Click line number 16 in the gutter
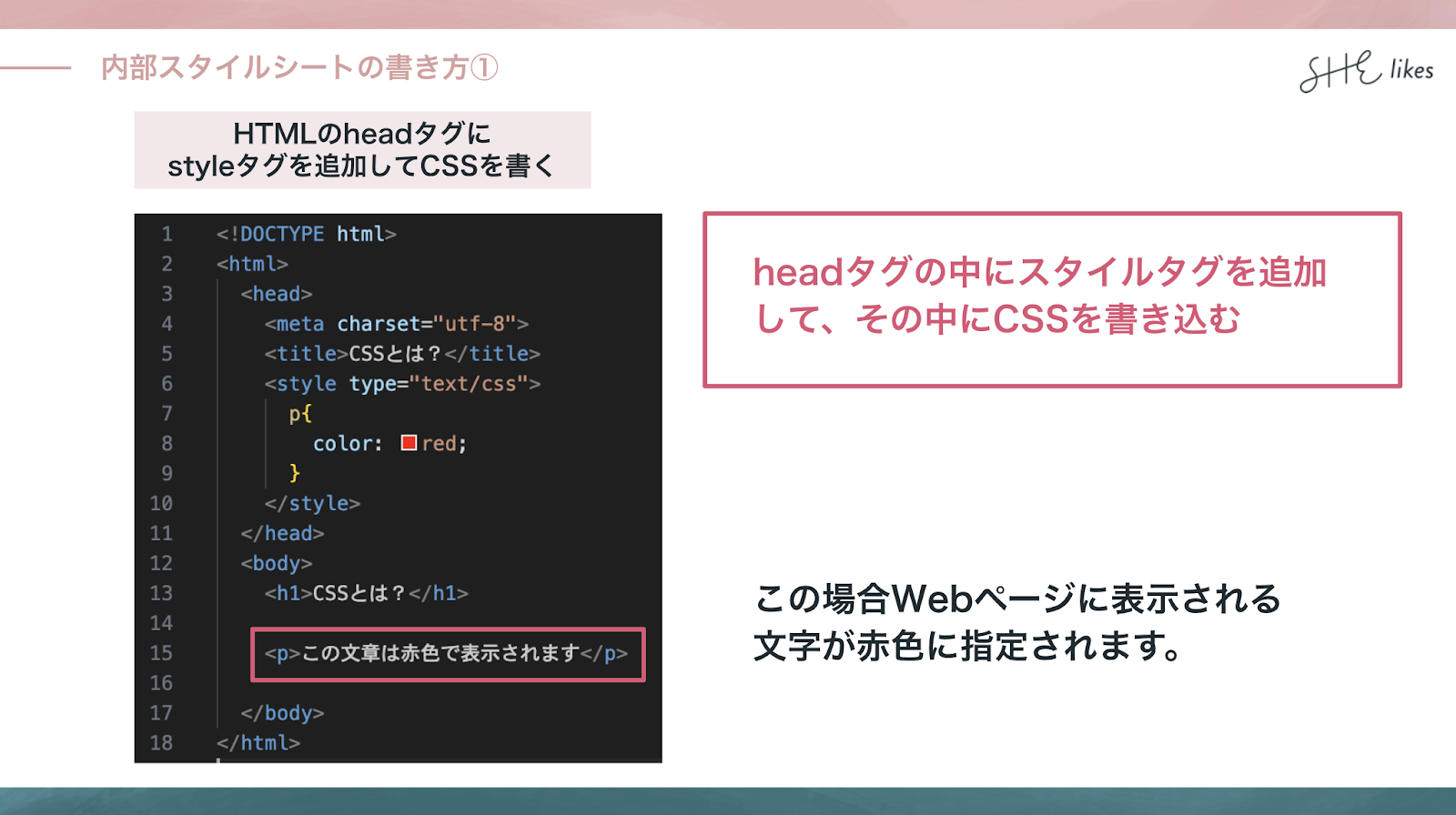The height and width of the screenshot is (815, 1456). 161,683
